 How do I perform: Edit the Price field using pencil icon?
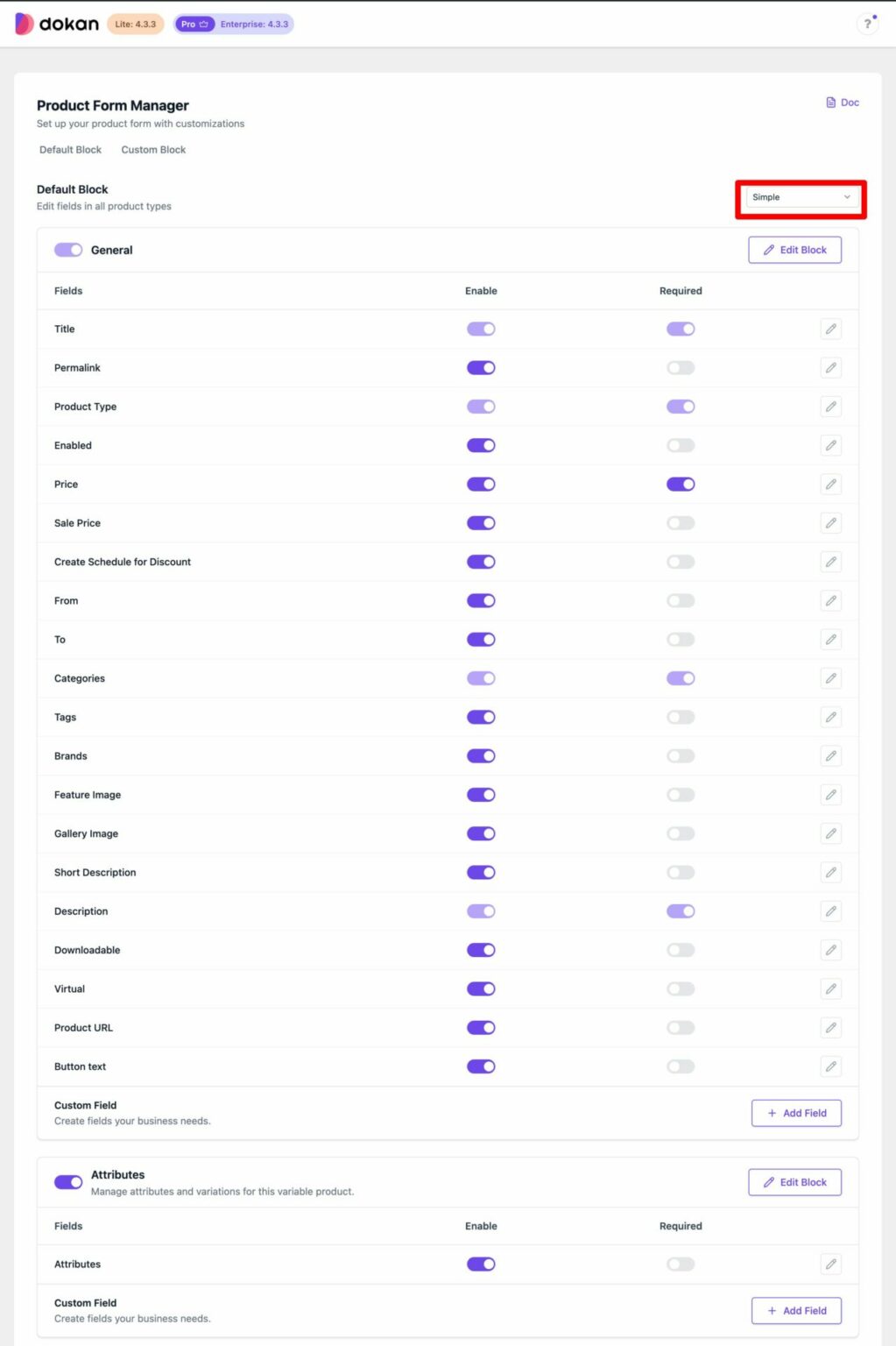(830, 484)
